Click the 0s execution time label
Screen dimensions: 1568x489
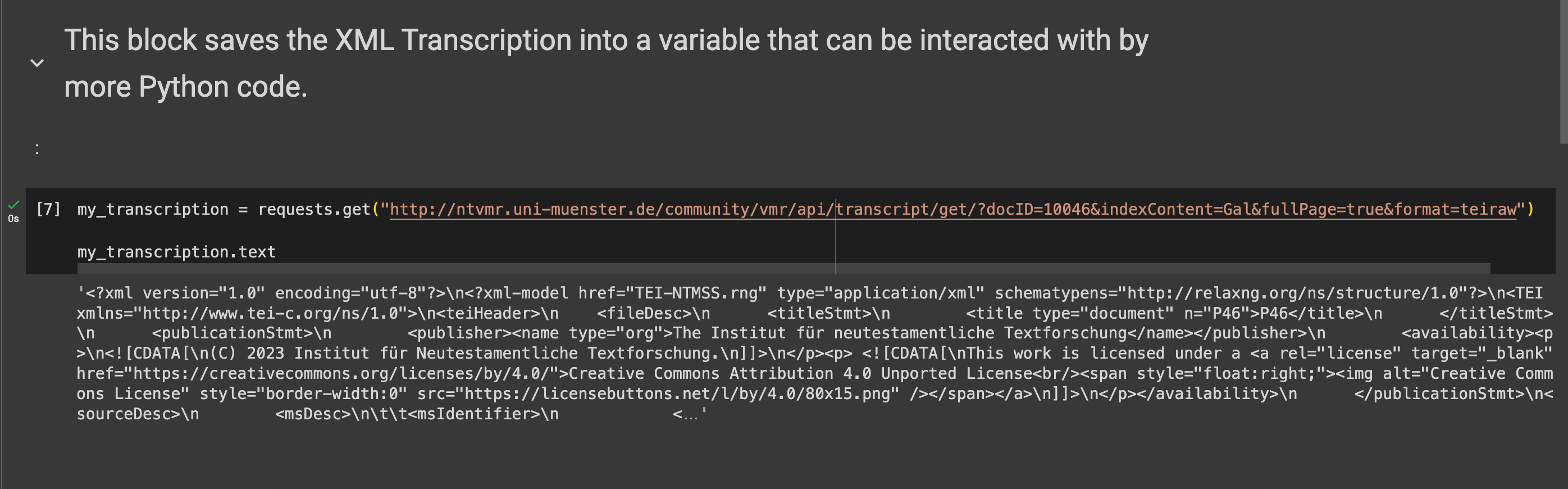click(x=13, y=219)
